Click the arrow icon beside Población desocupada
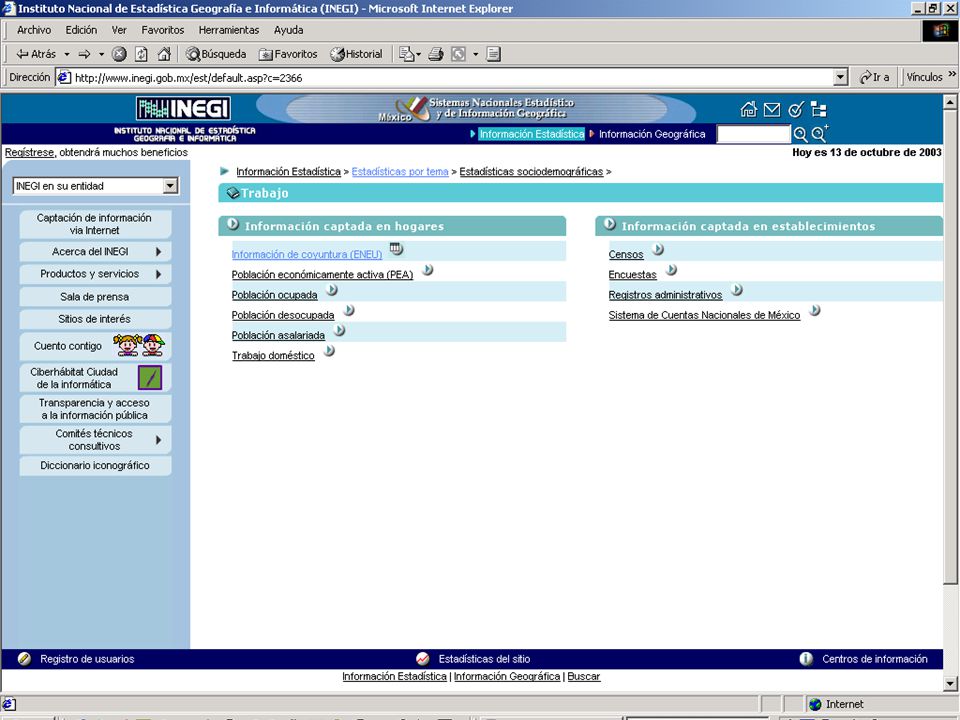This screenshot has width=960, height=720. click(348, 310)
